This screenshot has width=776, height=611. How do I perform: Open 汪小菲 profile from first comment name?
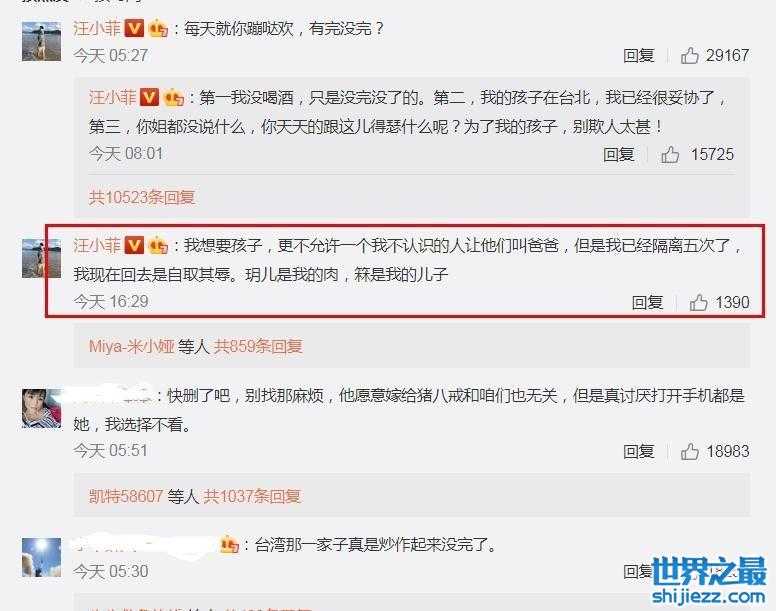point(97,28)
